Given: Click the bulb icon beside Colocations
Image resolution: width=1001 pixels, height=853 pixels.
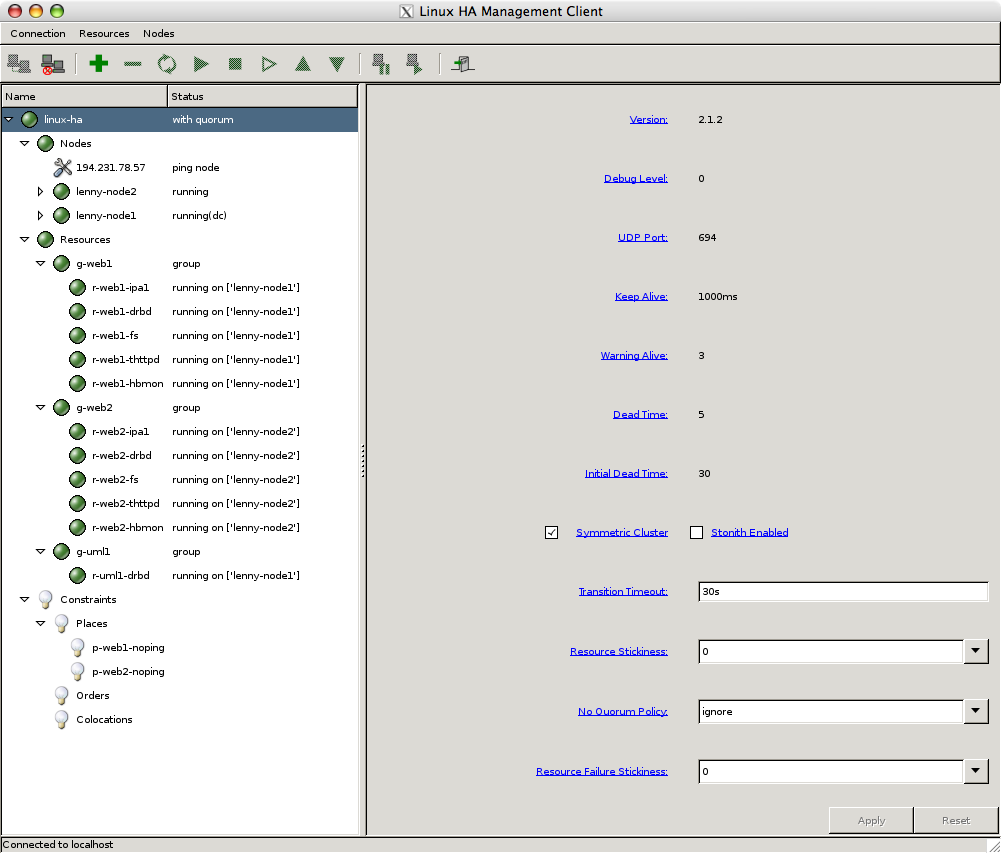Looking at the screenshot, I should (x=61, y=720).
